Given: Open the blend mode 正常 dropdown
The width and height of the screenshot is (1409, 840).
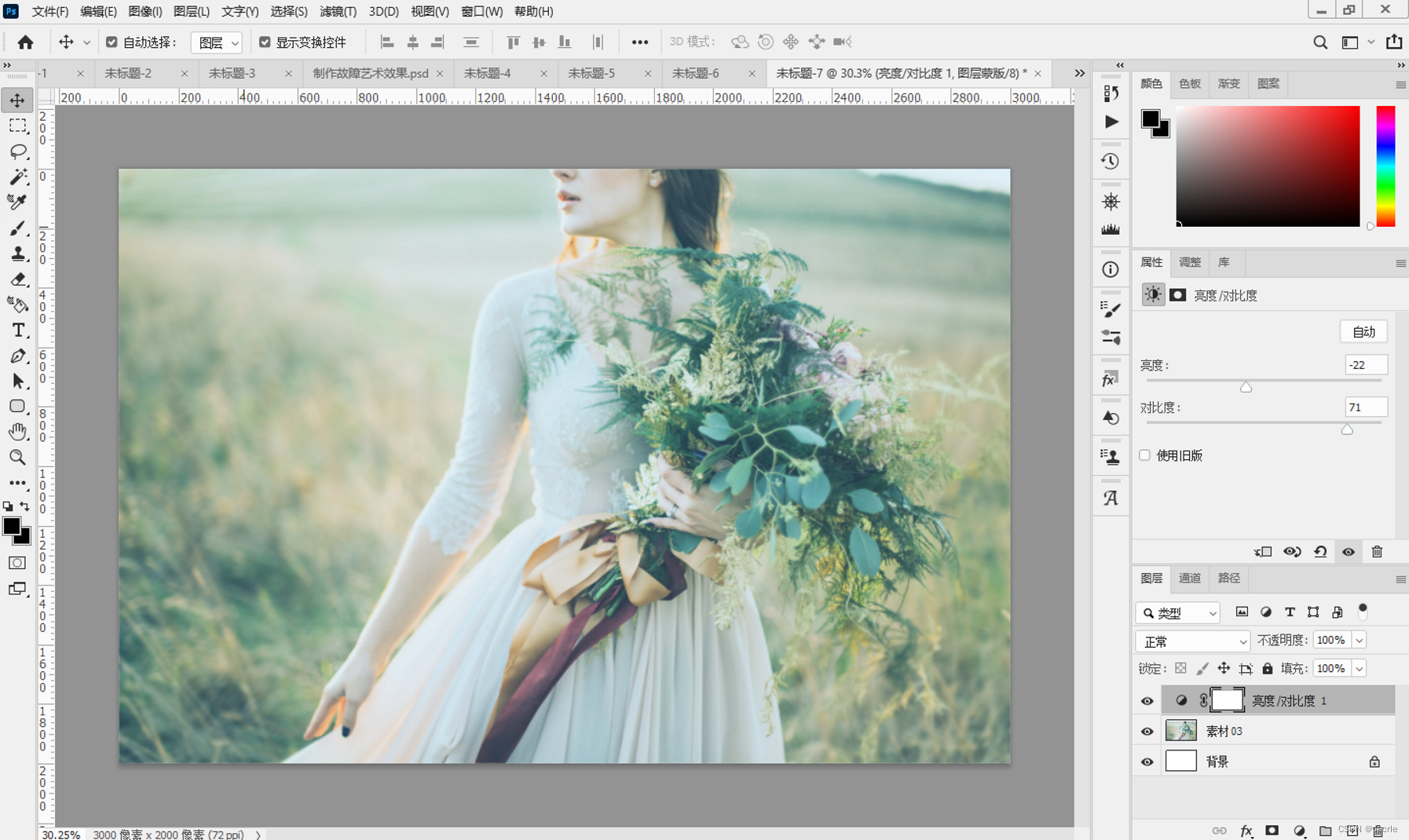Looking at the screenshot, I should (1192, 641).
